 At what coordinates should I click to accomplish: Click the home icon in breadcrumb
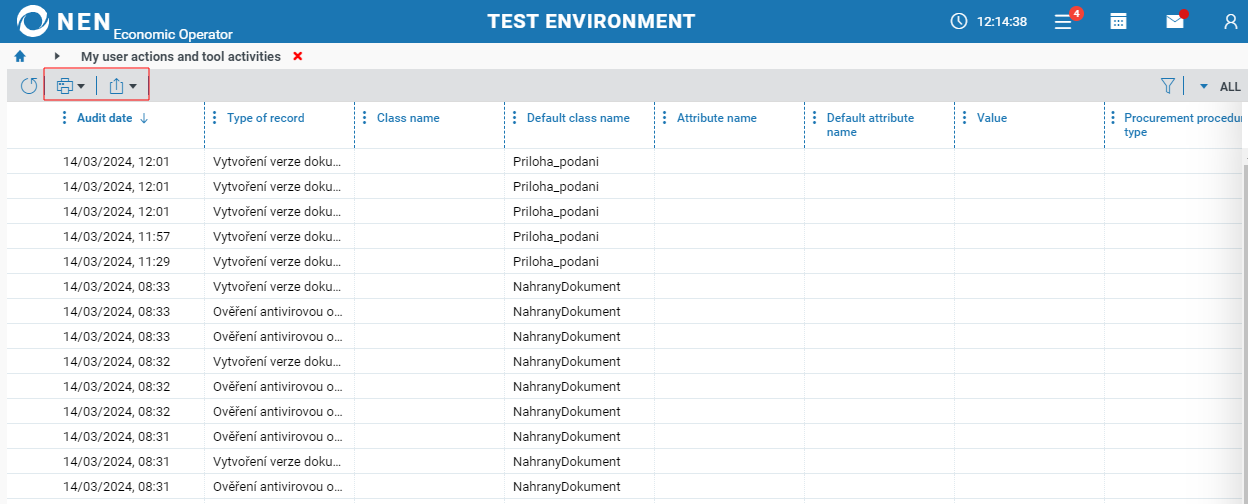coord(19,57)
